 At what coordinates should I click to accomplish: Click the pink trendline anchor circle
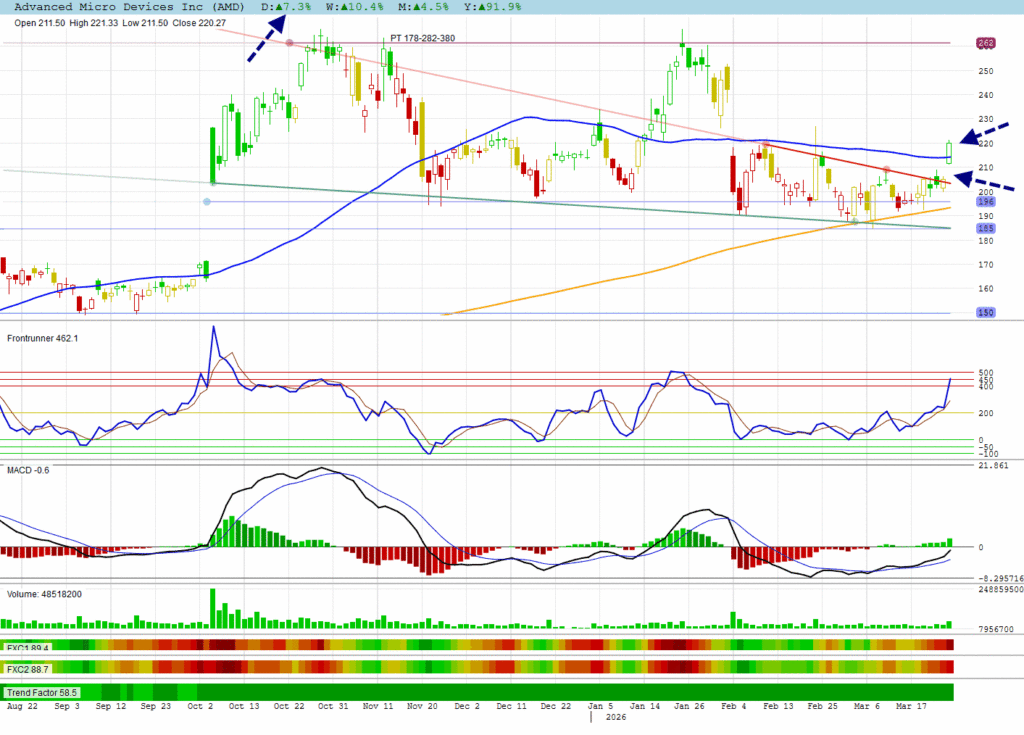tap(290, 43)
